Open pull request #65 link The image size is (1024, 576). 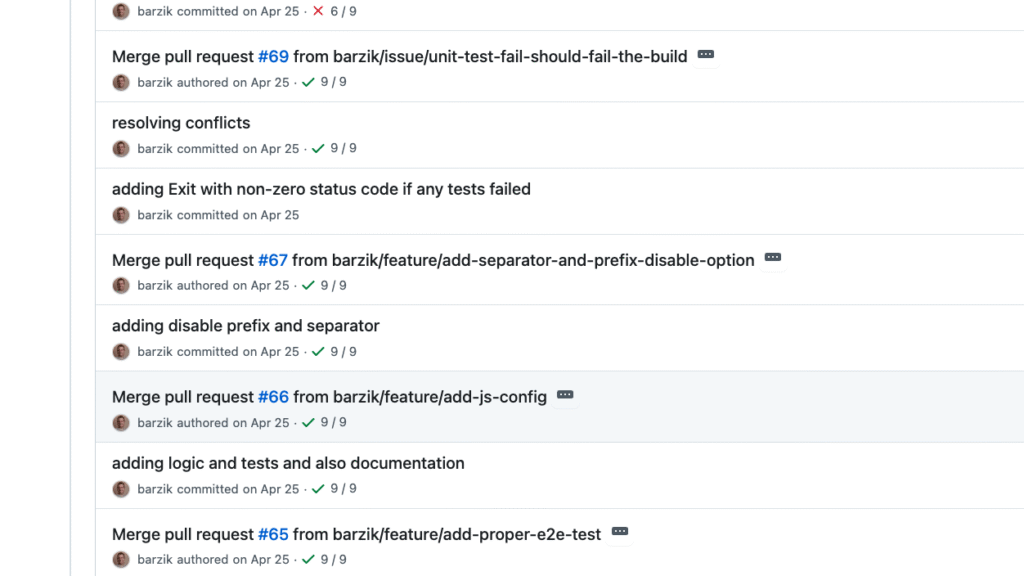click(273, 534)
